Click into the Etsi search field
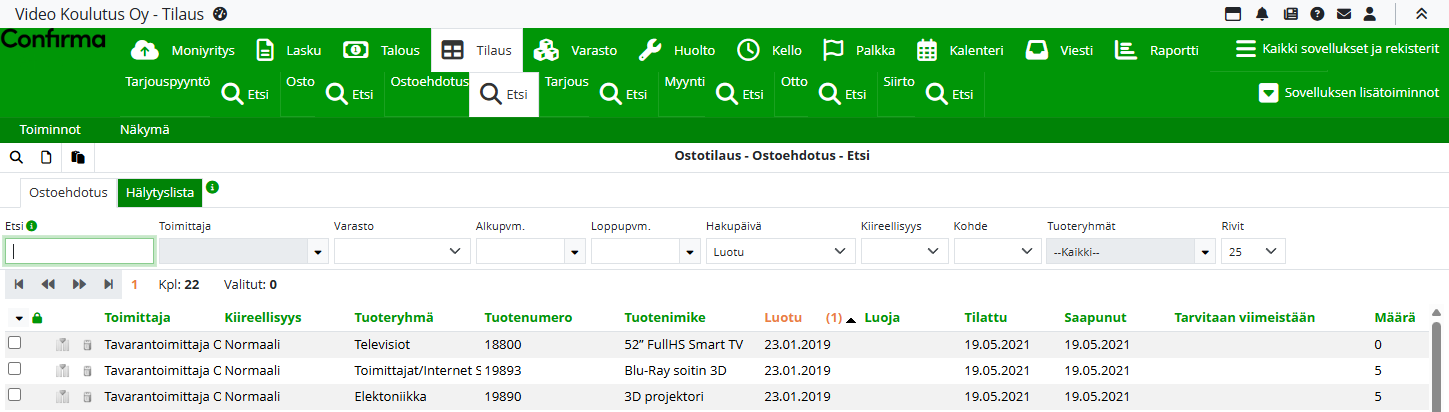 click(x=80, y=252)
